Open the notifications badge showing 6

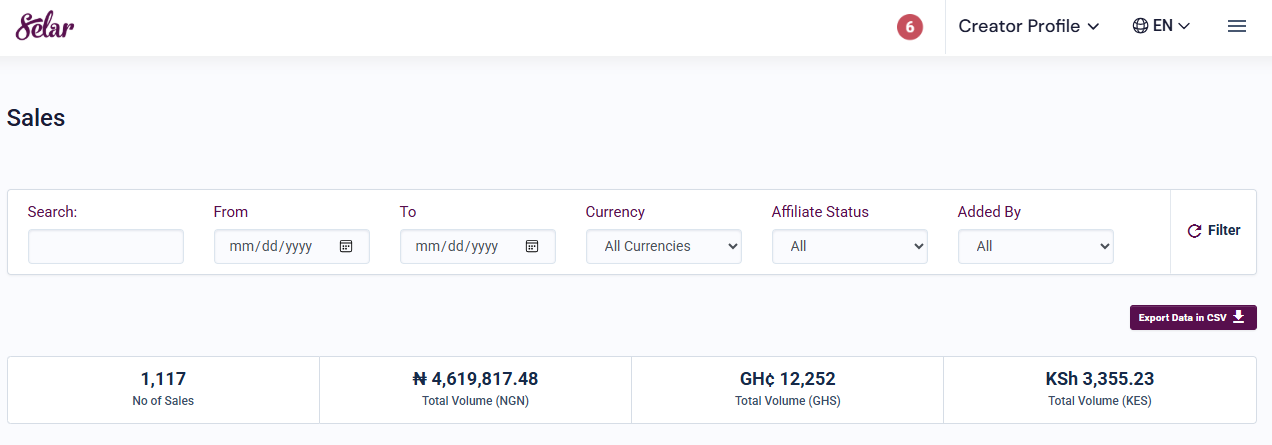tap(909, 28)
